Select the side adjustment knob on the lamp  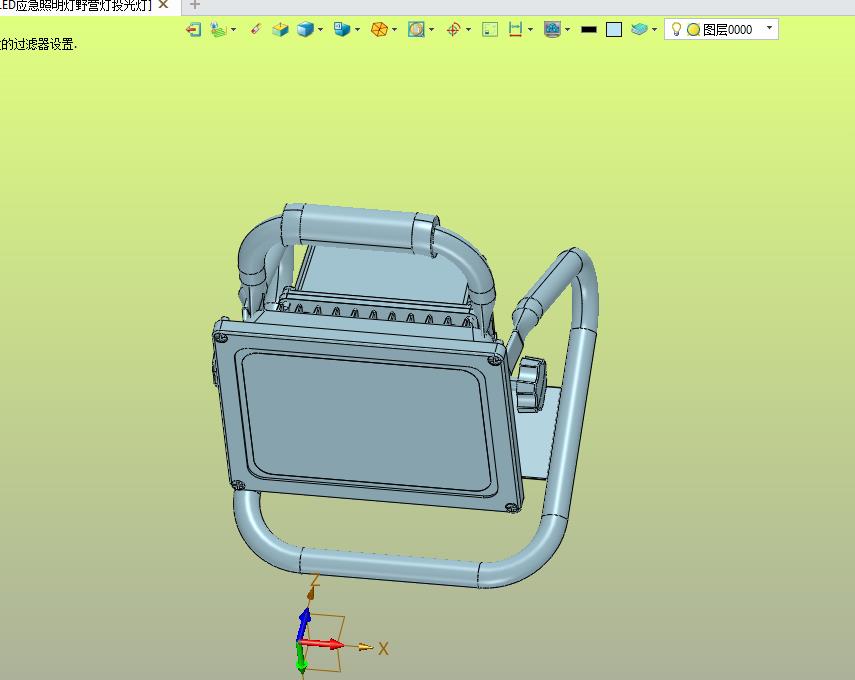[x=530, y=384]
